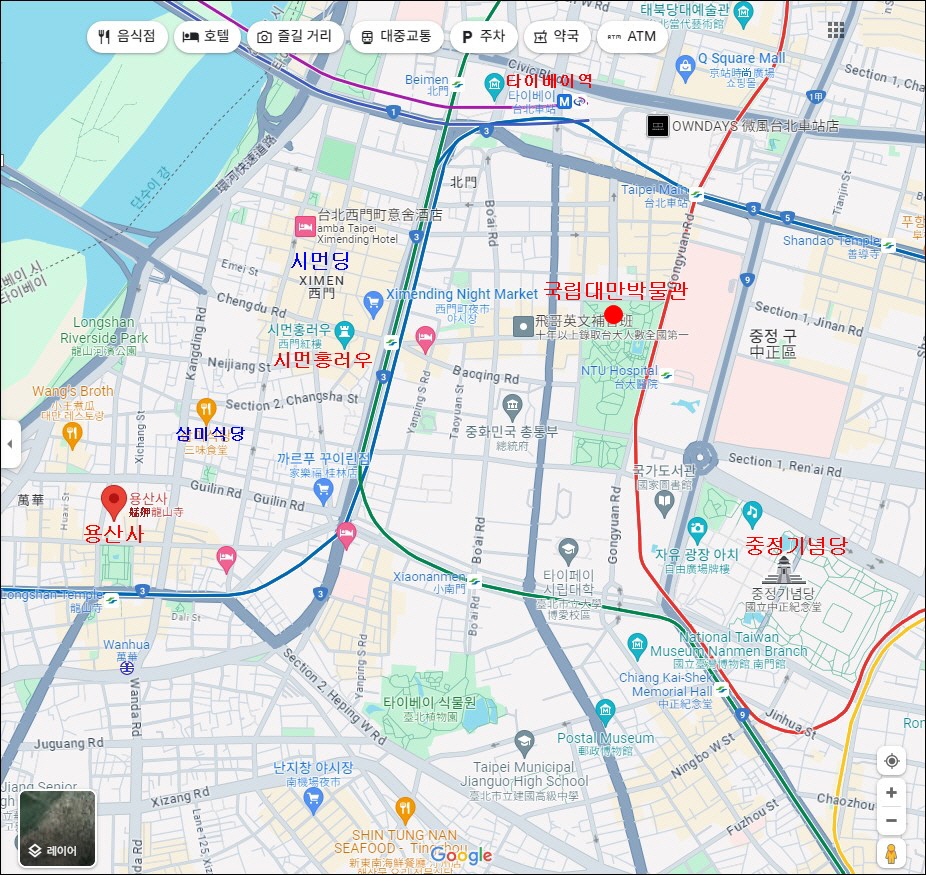Click the Longshan Temple station label

pos(52,600)
